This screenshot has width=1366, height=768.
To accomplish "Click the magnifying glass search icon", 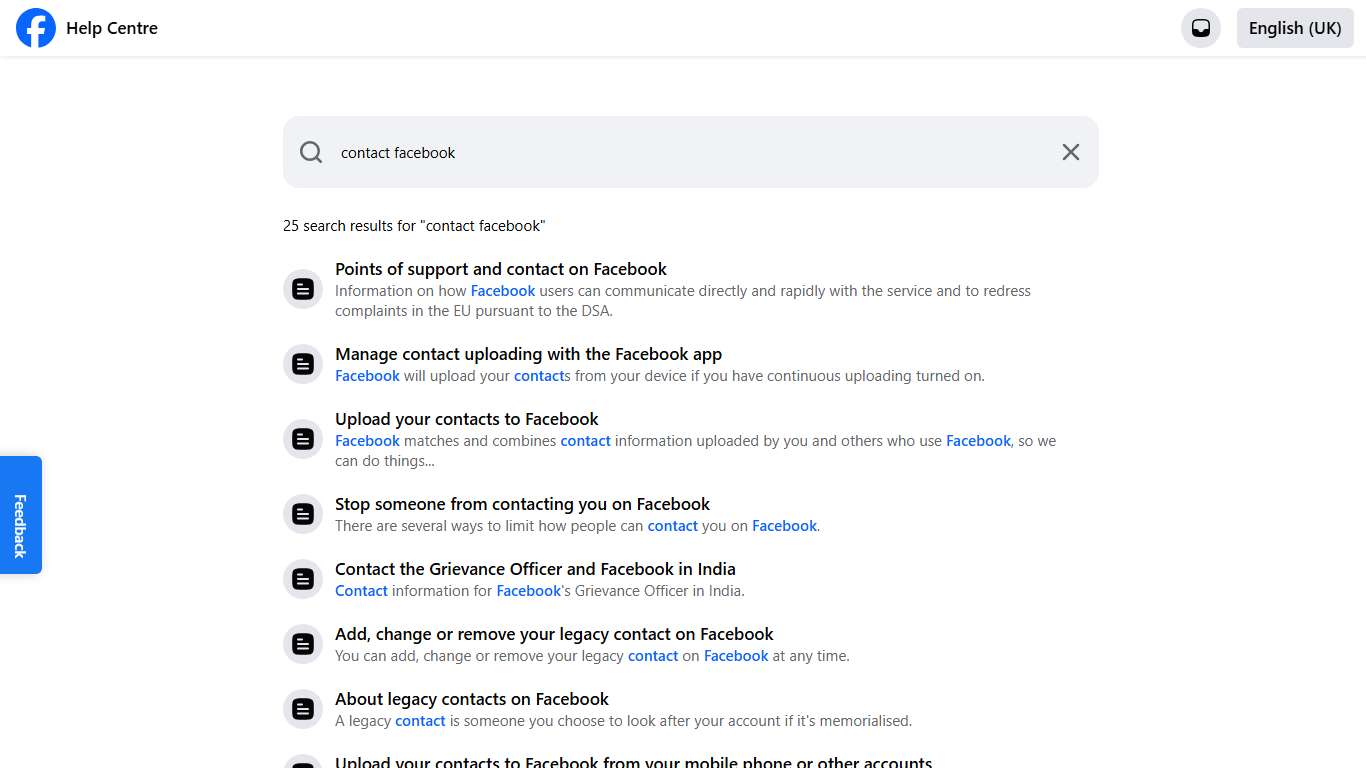I will click(311, 152).
